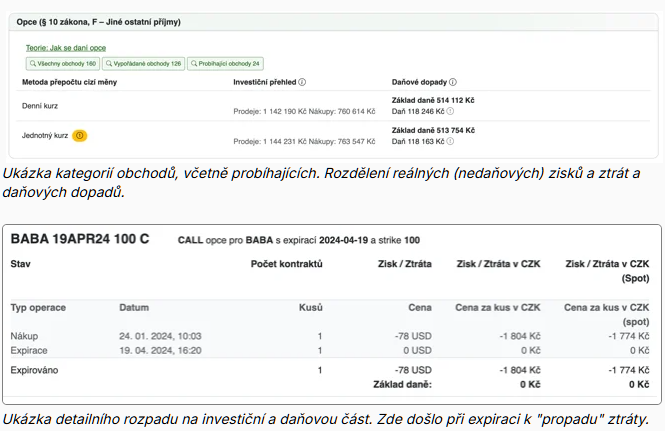This screenshot has height=431, width=665.
Task: Click 'Metoda přepočtu cizí měny' column header
Action: click(70, 82)
